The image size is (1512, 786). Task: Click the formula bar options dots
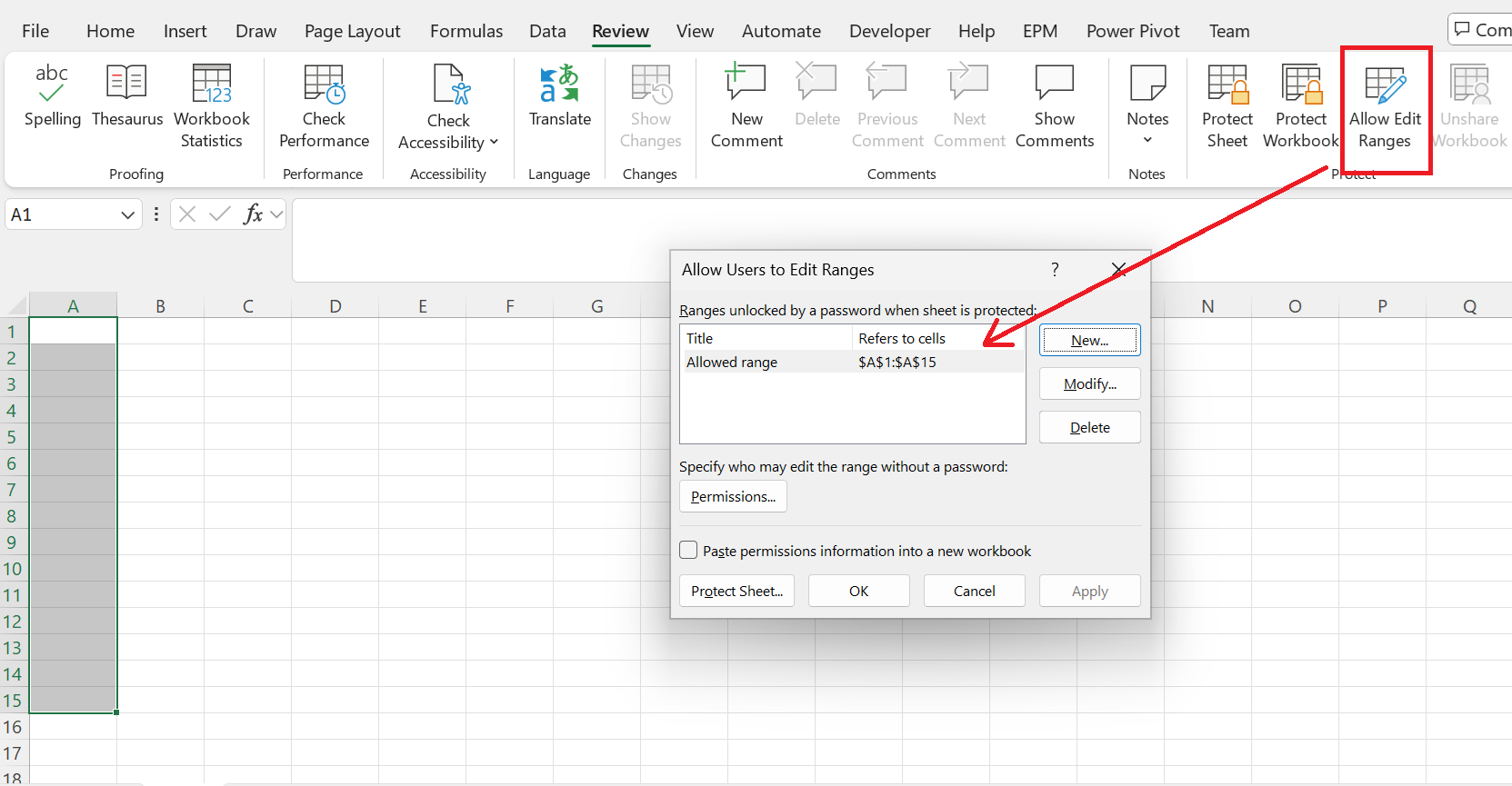[156, 214]
